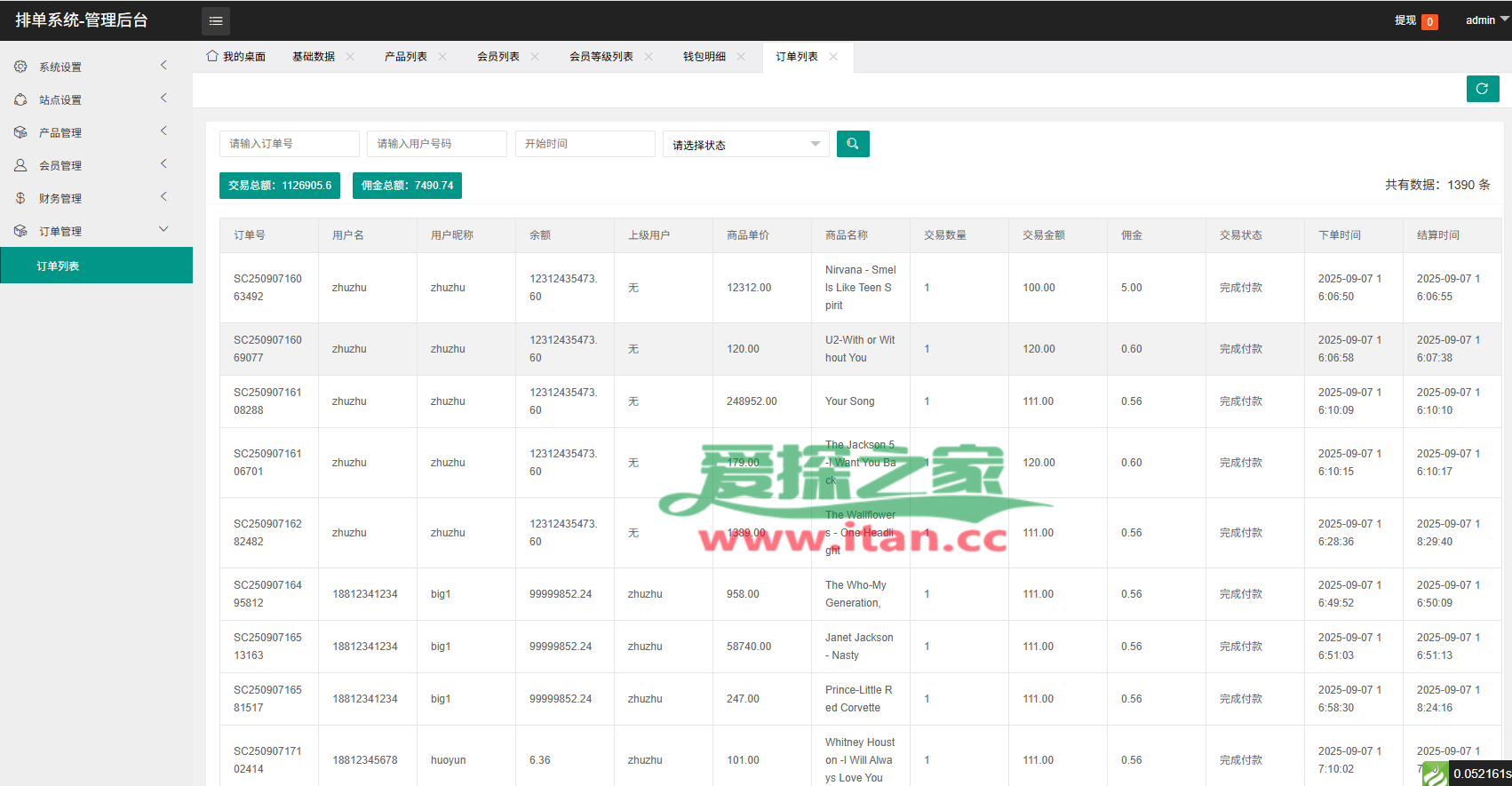The width and height of the screenshot is (1512, 786).
Task: Click the 开始时间 date input field
Action: [x=585, y=144]
